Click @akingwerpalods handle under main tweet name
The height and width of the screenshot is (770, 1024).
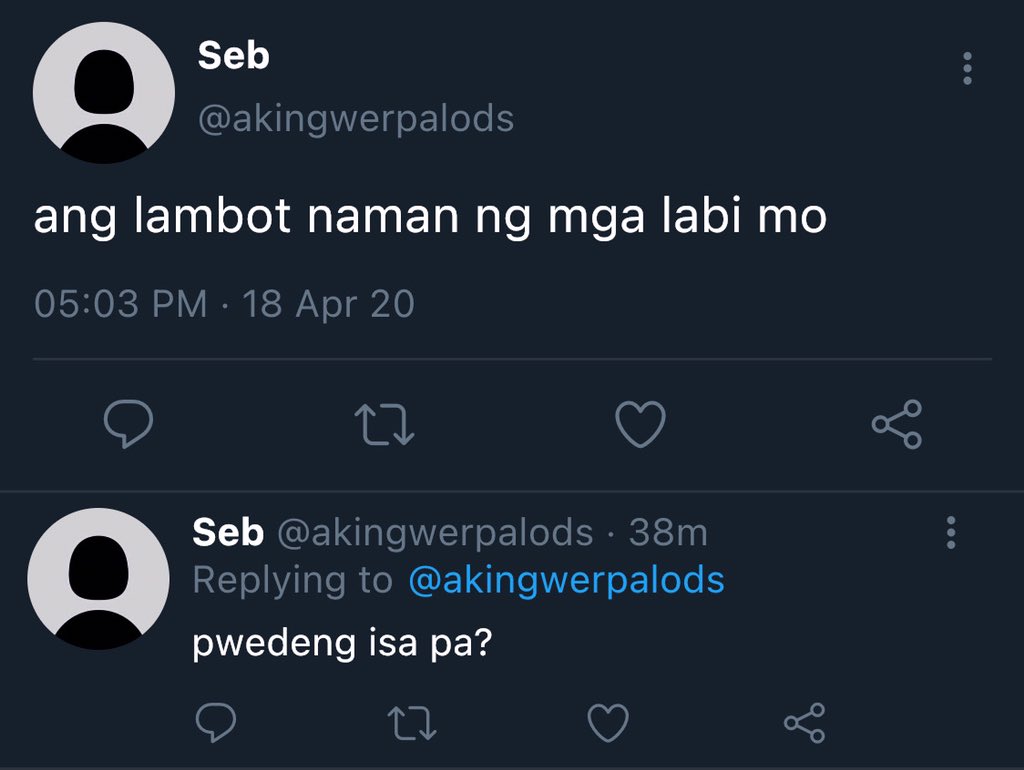[356, 119]
